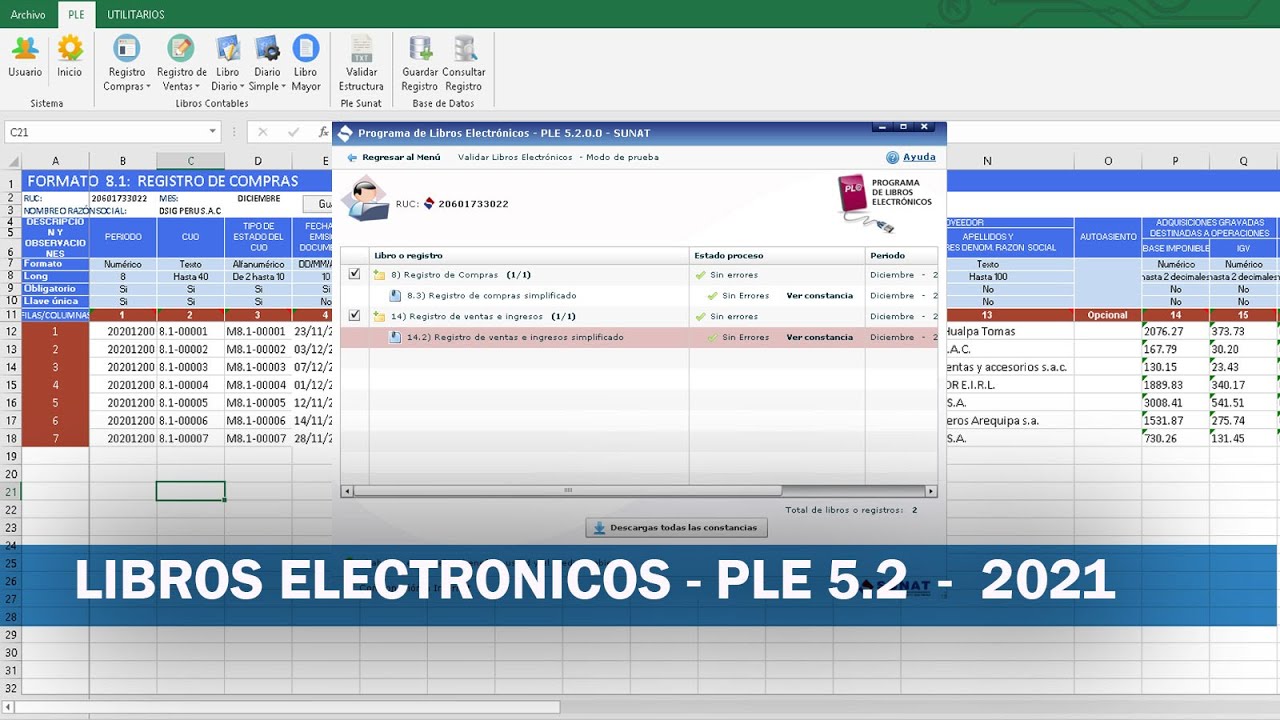Click folder icon of Registro de Compras row
Screen dimensions: 1280x720
coord(380,275)
